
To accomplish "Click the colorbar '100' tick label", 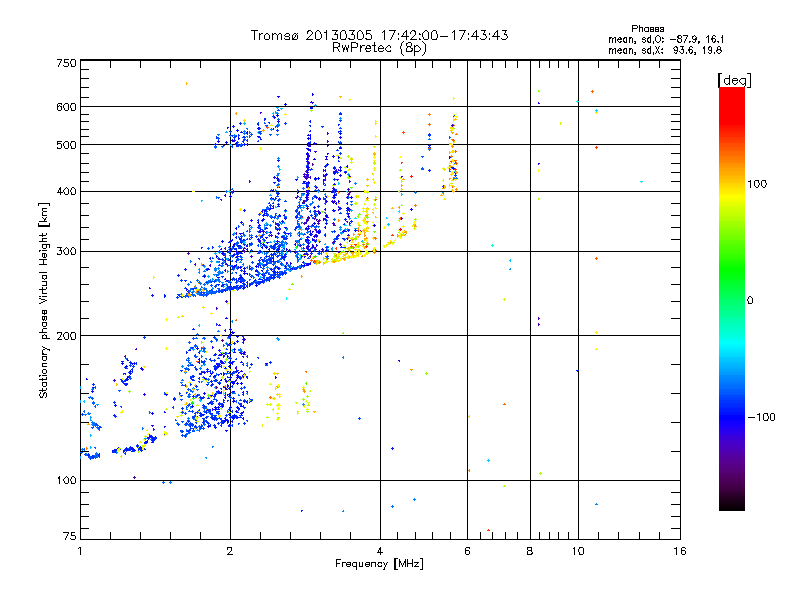I will click(x=757, y=184).
